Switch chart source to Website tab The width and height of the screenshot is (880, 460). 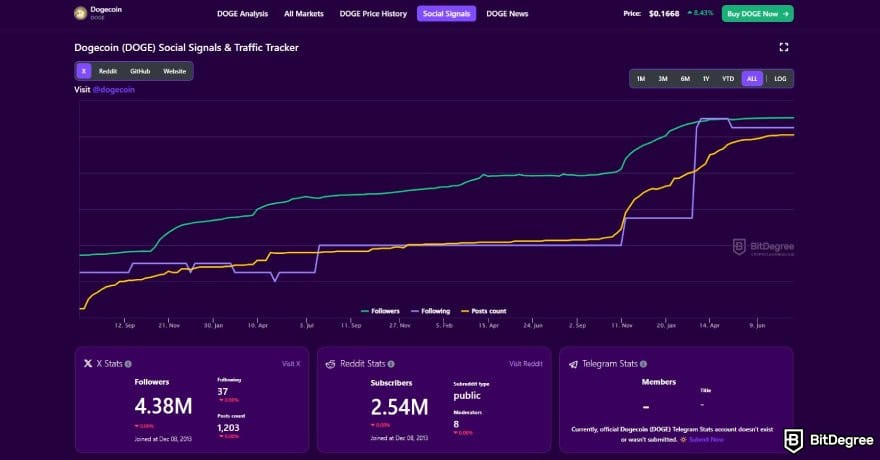(x=175, y=71)
